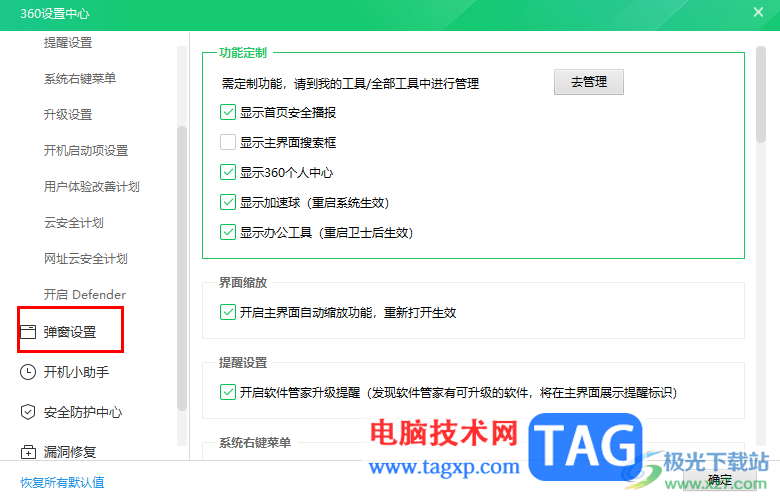Select 开机启动项设置 in sidebar

click(86, 150)
